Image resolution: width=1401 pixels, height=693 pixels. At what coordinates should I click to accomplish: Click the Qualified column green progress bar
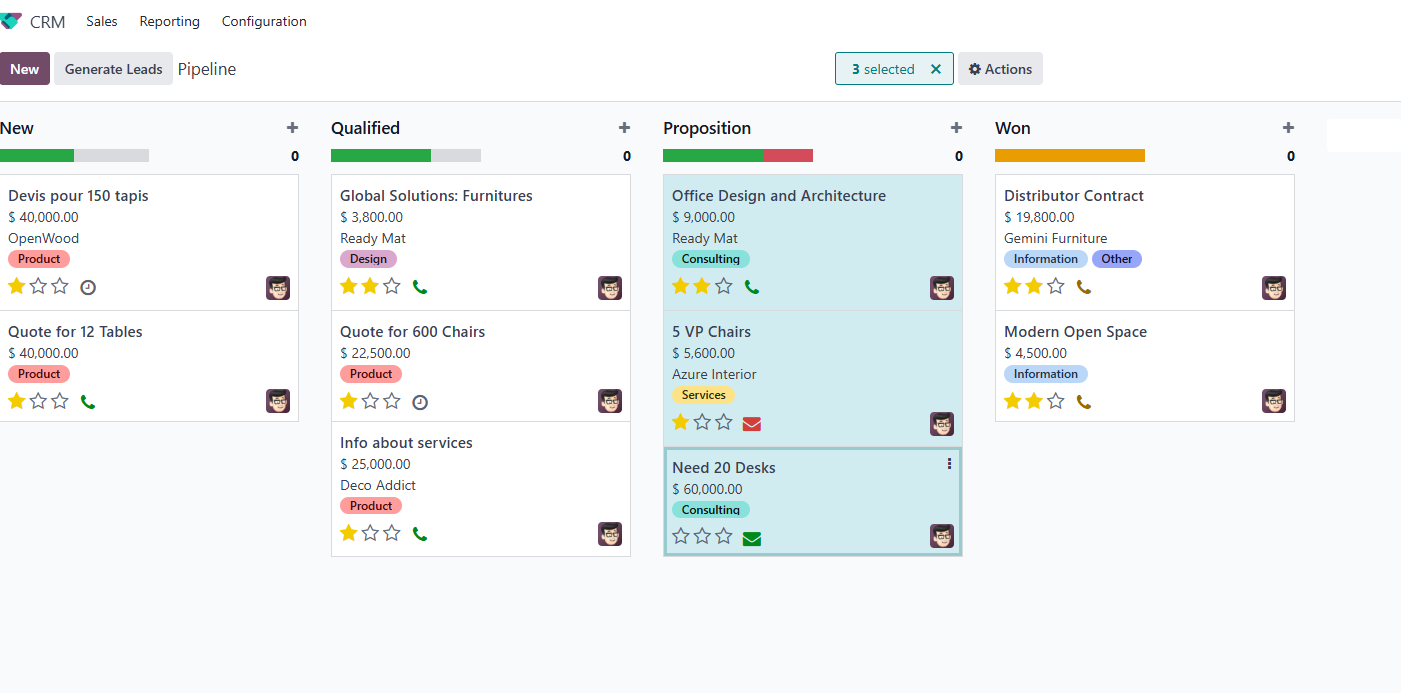tap(381, 155)
